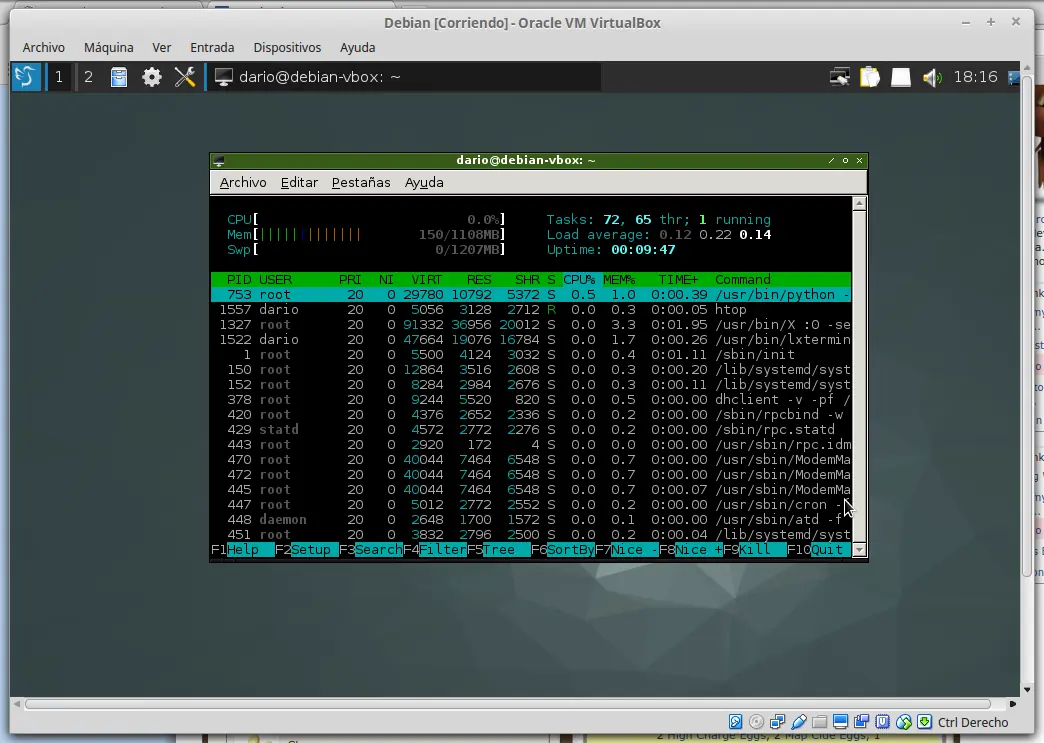Click VirtualBox horizontal scrollbar right arrow
Screen dimensions: 1044x743
click(1013, 704)
